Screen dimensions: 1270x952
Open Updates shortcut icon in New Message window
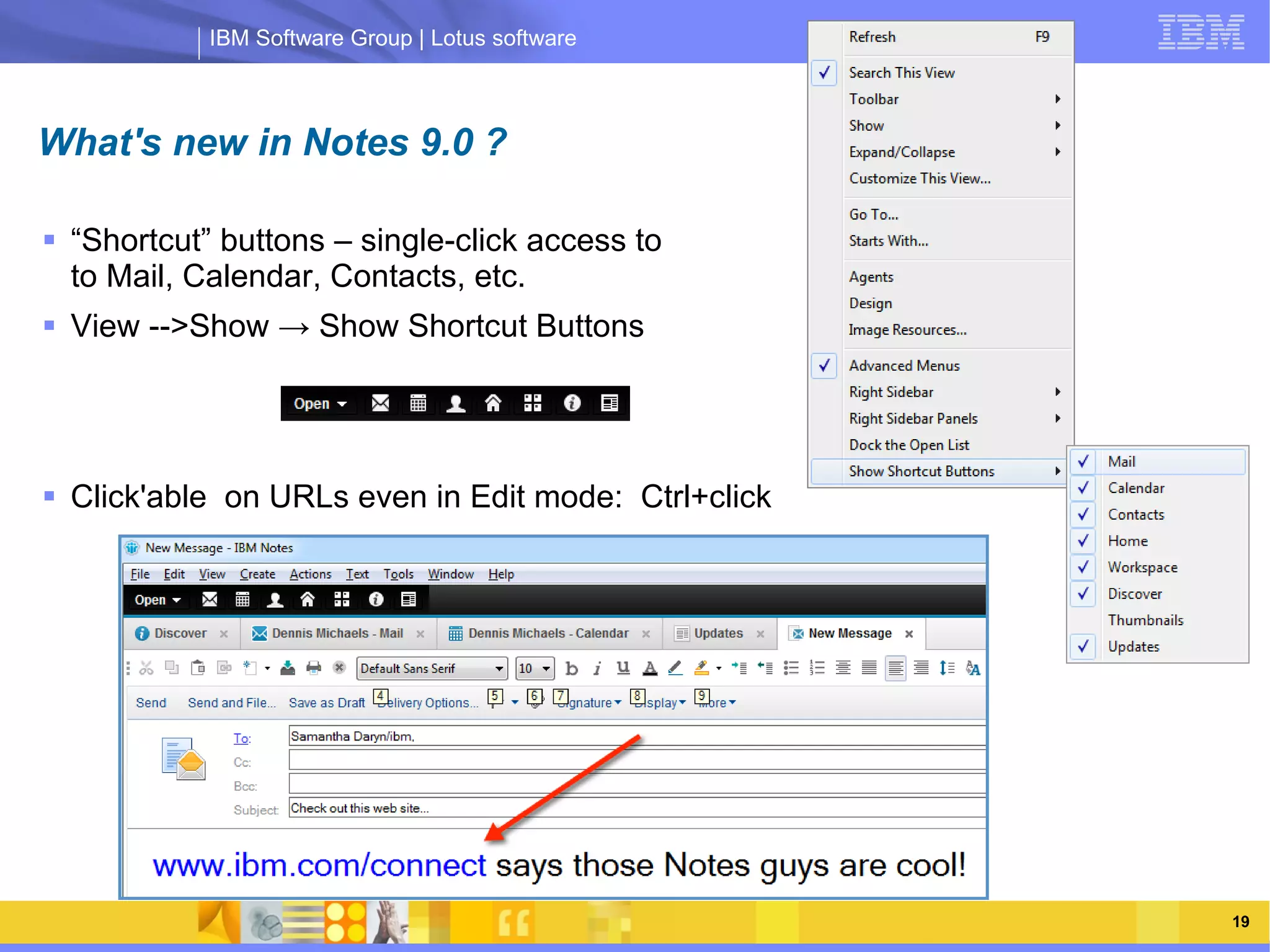(x=409, y=599)
